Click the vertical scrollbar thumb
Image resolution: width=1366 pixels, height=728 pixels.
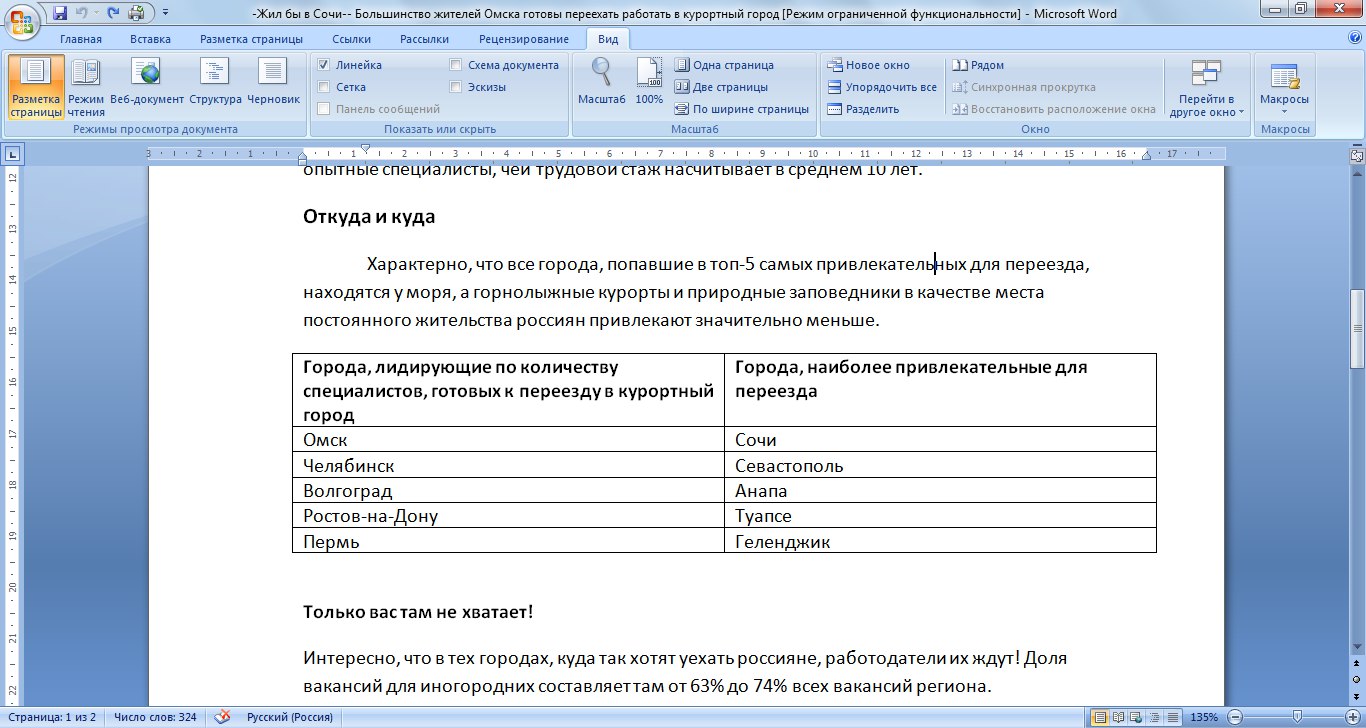(1357, 329)
